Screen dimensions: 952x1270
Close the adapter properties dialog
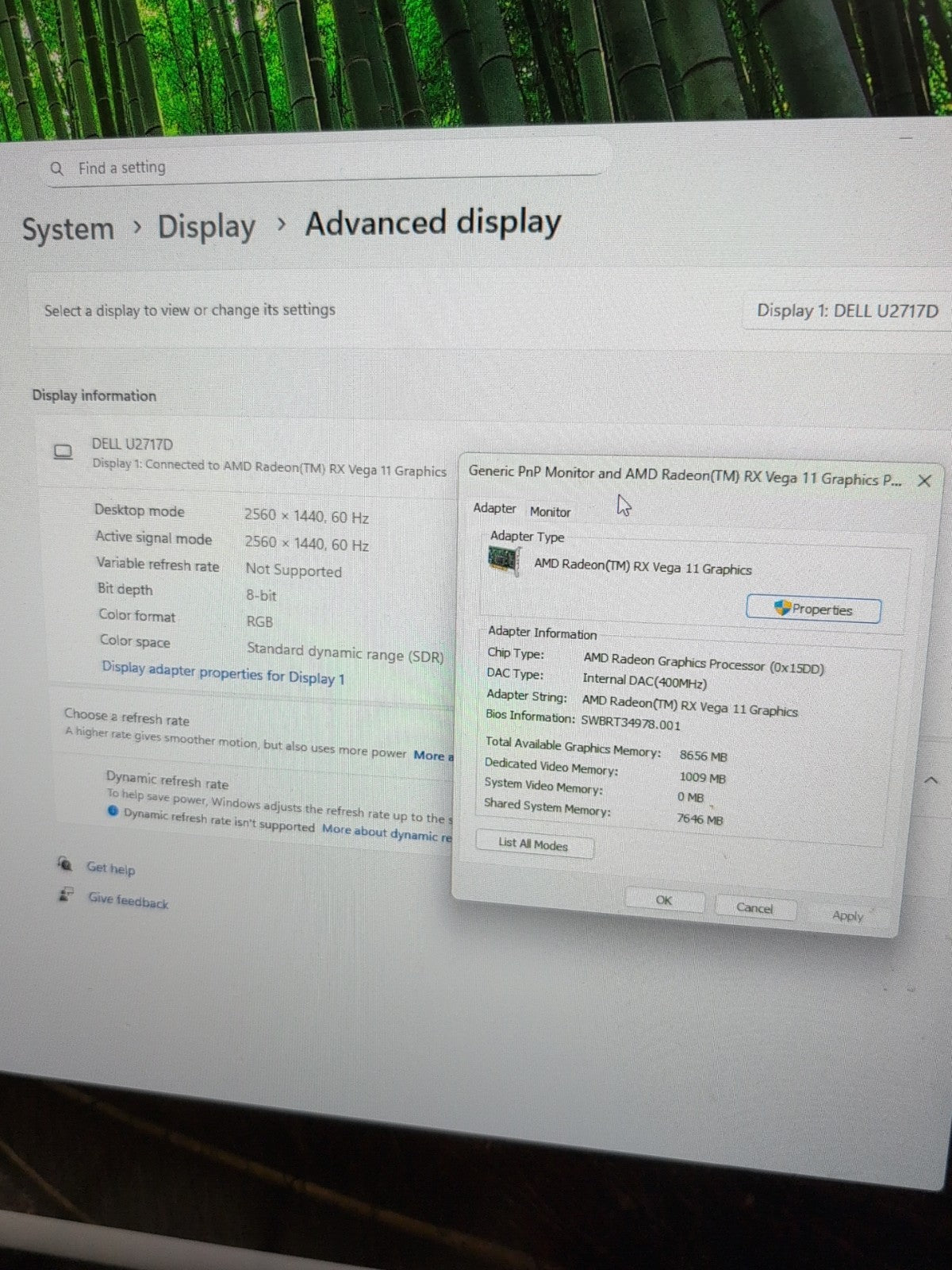(x=923, y=481)
